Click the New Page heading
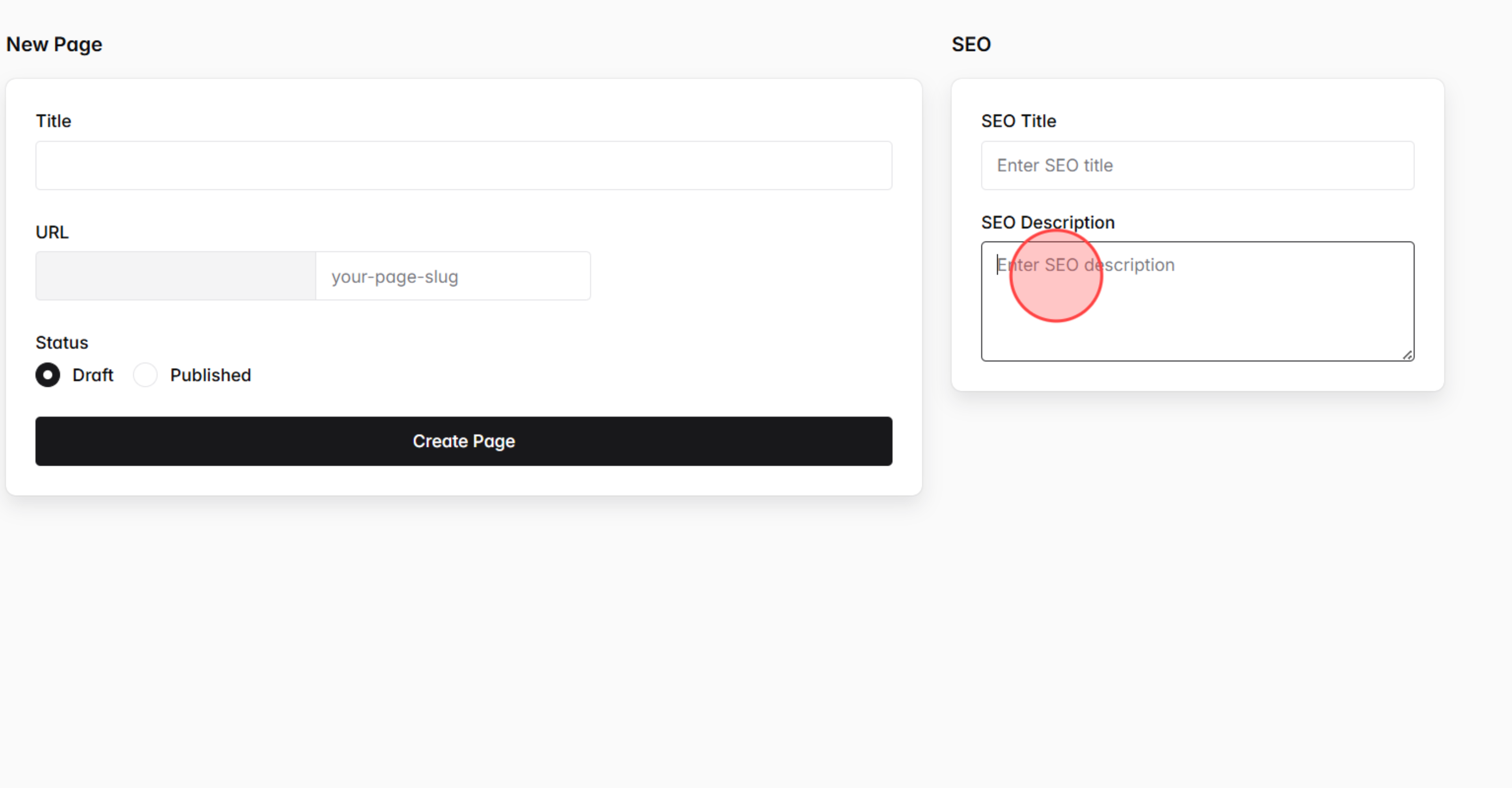The image size is (1512, 788). pos(54,44)
